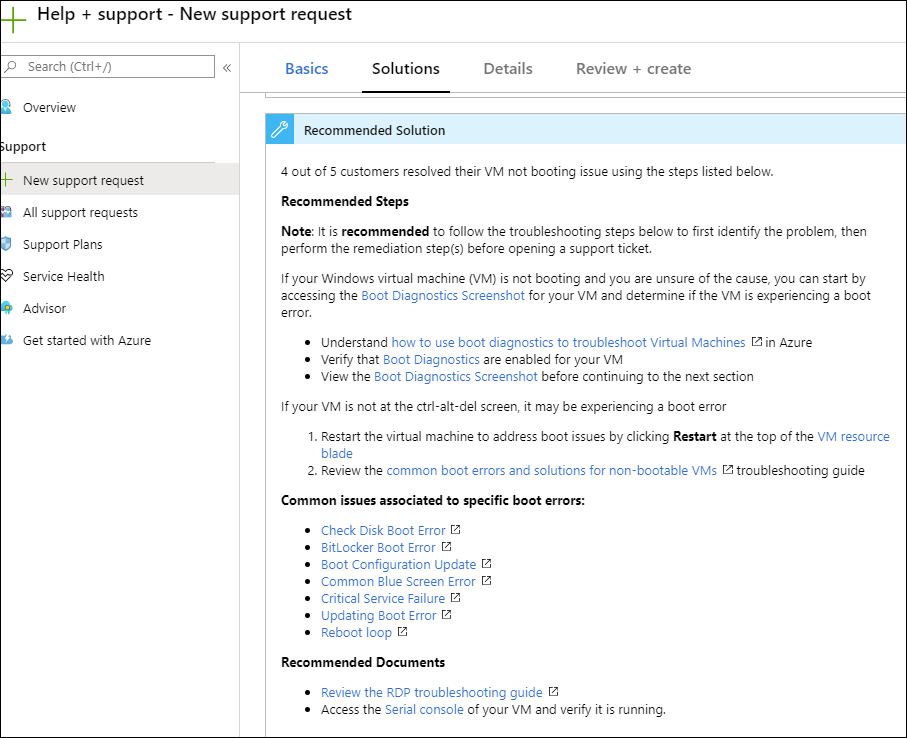Collapse the sidebar with the double-chevron

tap(227, 69)
